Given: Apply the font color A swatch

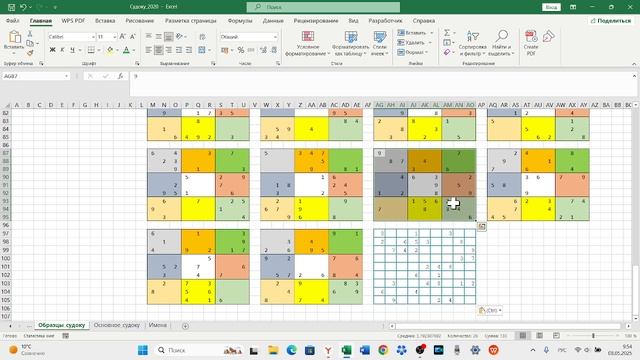Looking at the screenshot, I should pos(127,50).
